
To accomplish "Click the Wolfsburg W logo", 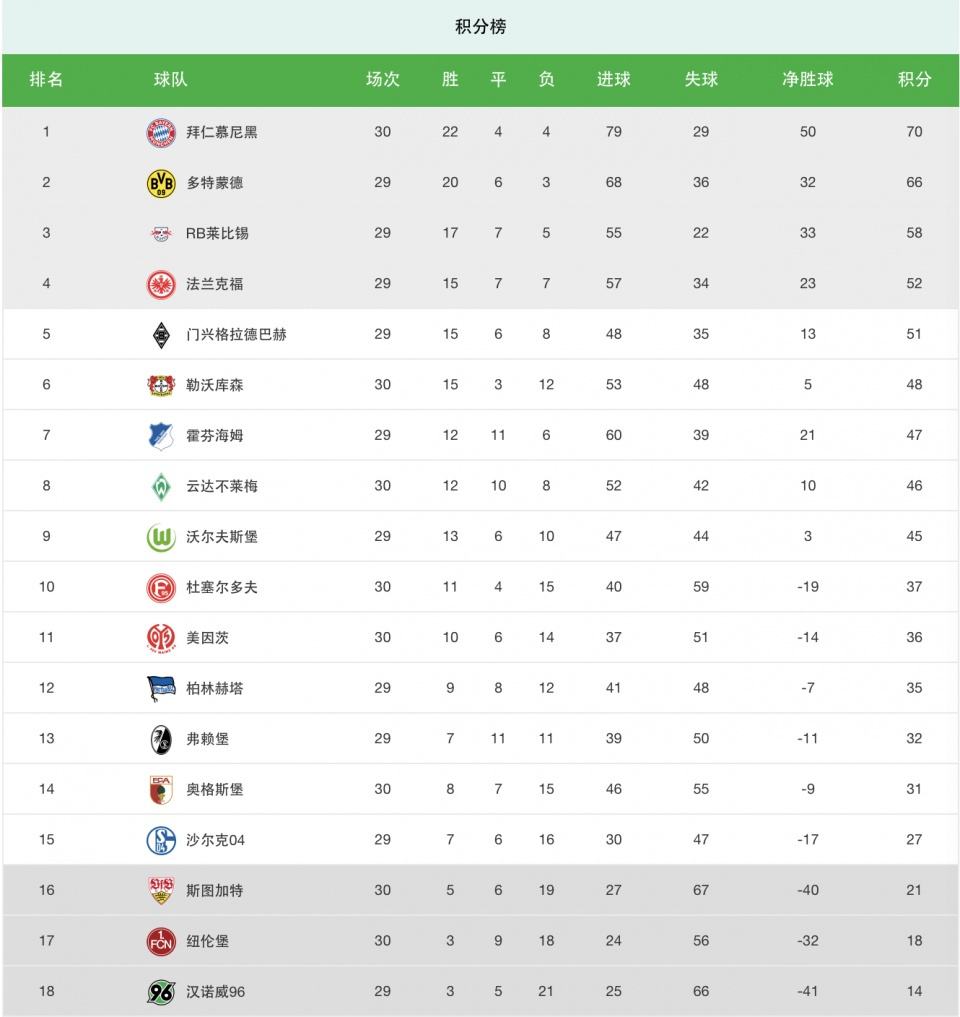I will [x=161, y=537].
